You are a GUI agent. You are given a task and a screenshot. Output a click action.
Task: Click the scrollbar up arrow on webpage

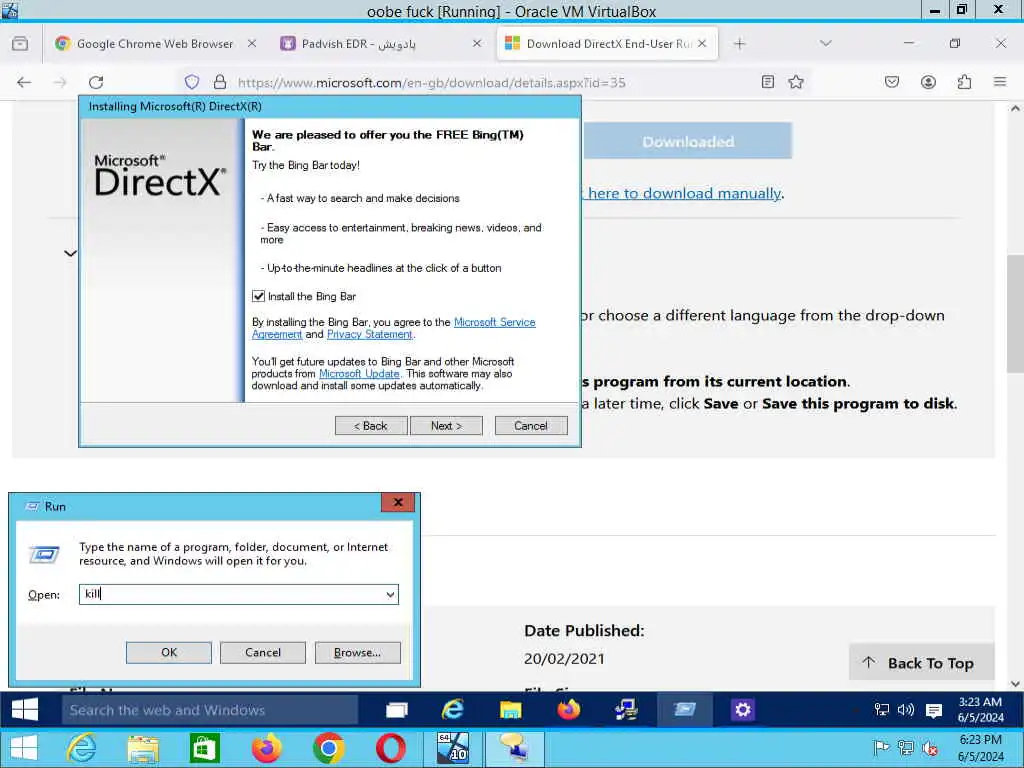(x=1015, y=109)
